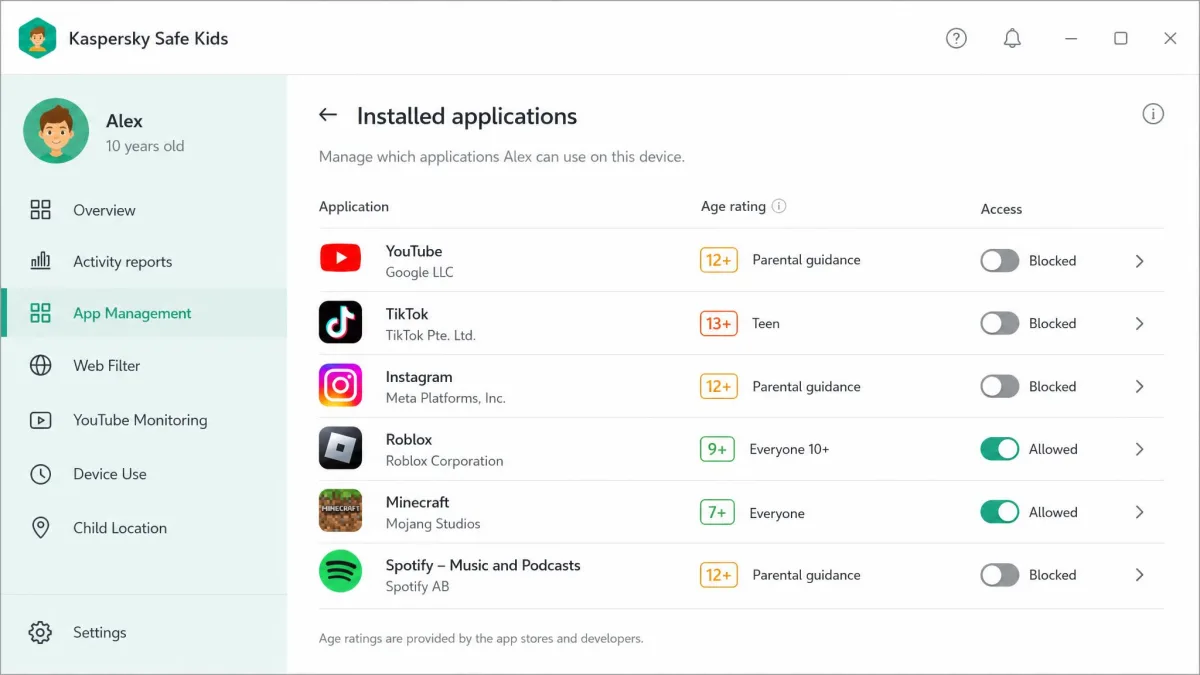Screen dimensions: 1200x675
Task: Click the Access column header
Action: click(1001, 209)
